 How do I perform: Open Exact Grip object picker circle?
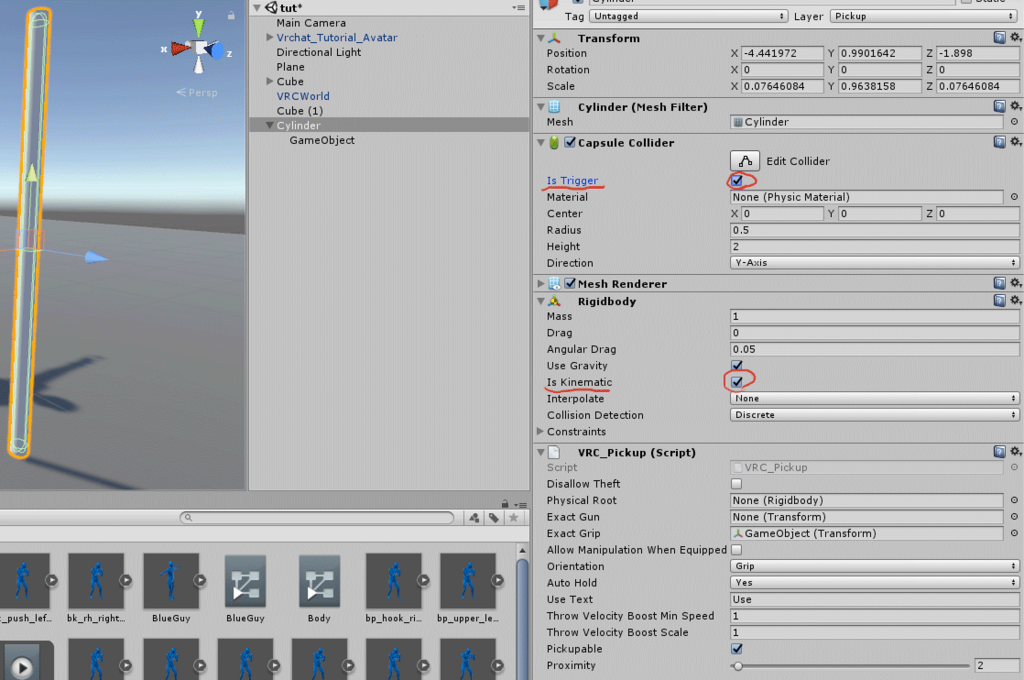[x=1014, y=533]
